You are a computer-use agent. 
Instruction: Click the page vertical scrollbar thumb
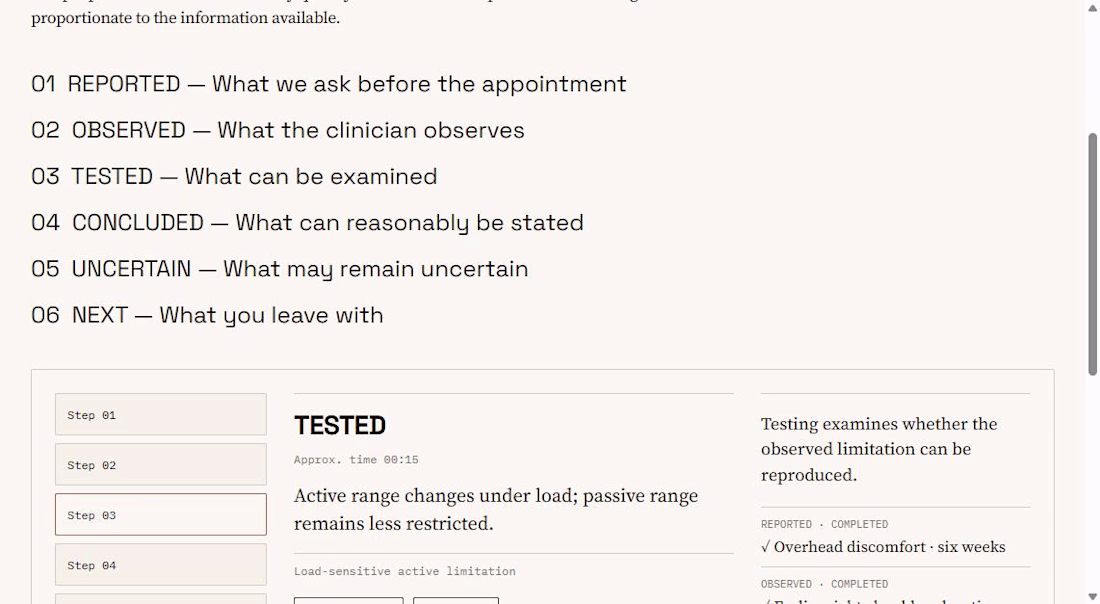[x=1092, y=254]
